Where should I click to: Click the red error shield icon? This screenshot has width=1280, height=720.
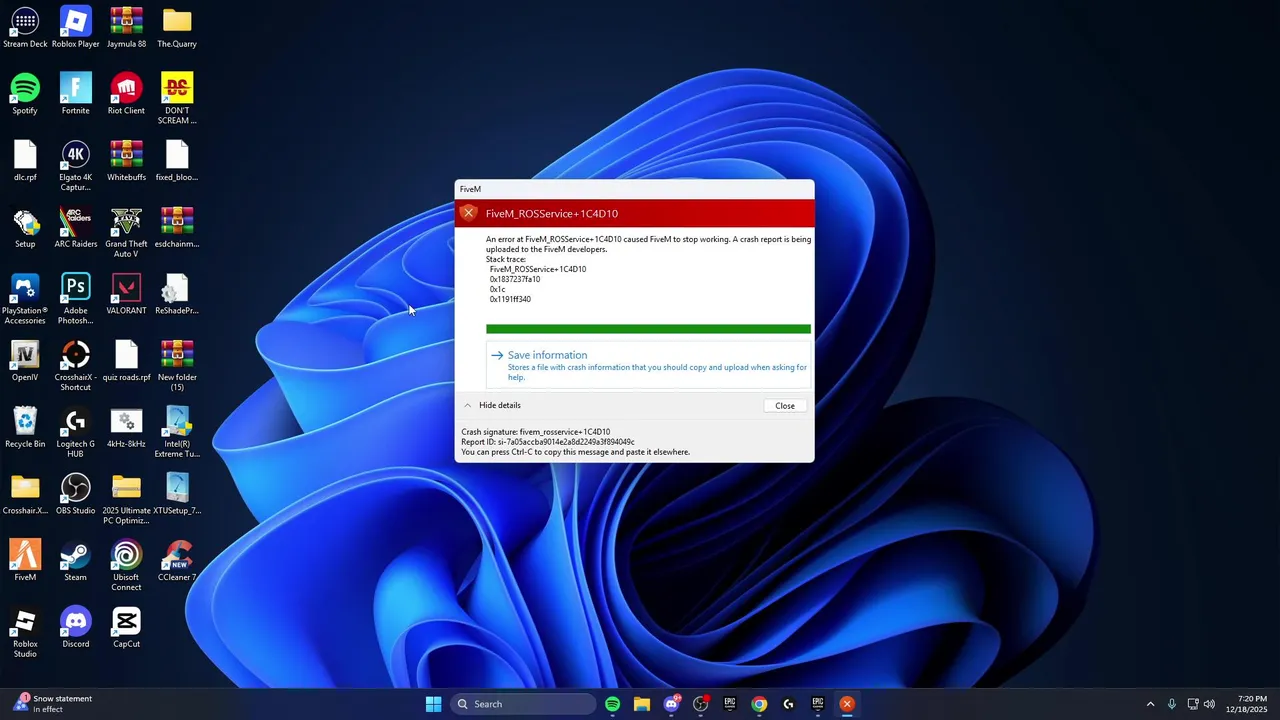point(468,213)
